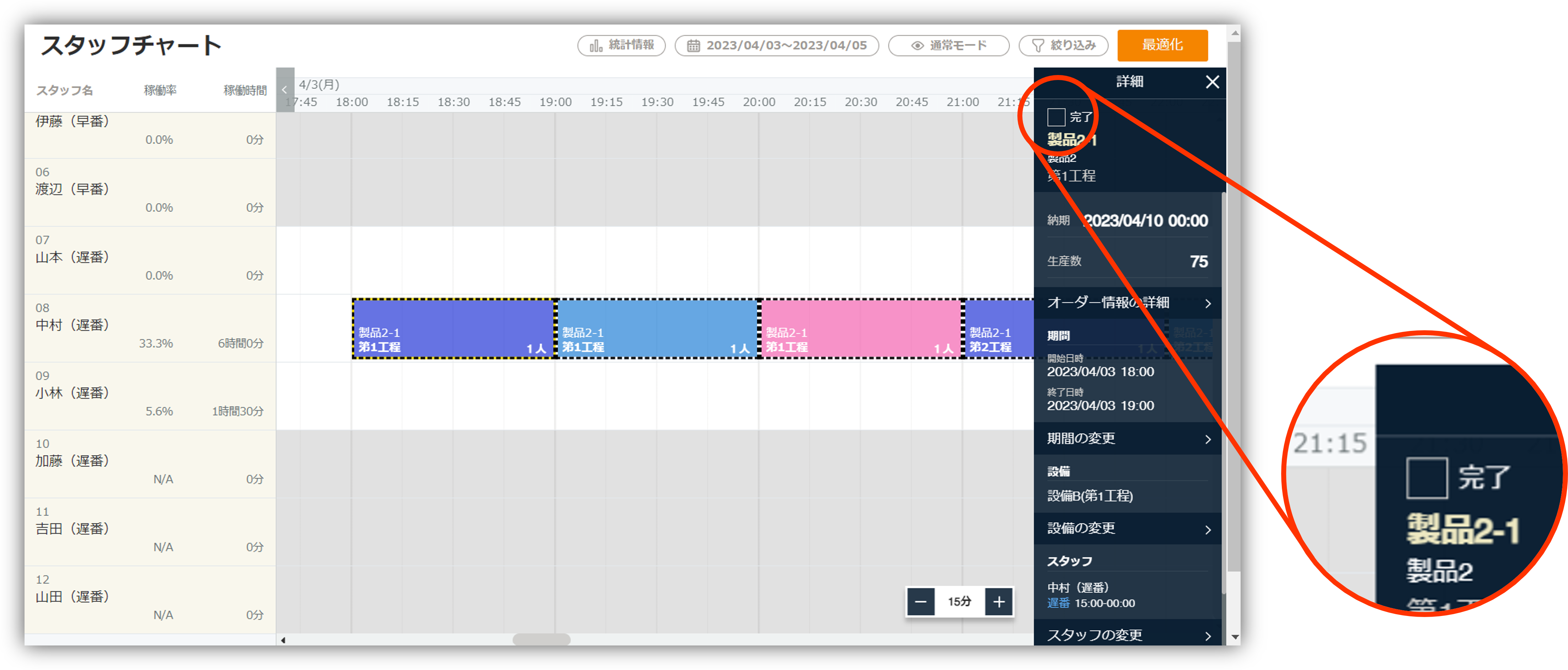
Task: Click the minus zoom-out timeline button
Action: (x=920, y=602)
